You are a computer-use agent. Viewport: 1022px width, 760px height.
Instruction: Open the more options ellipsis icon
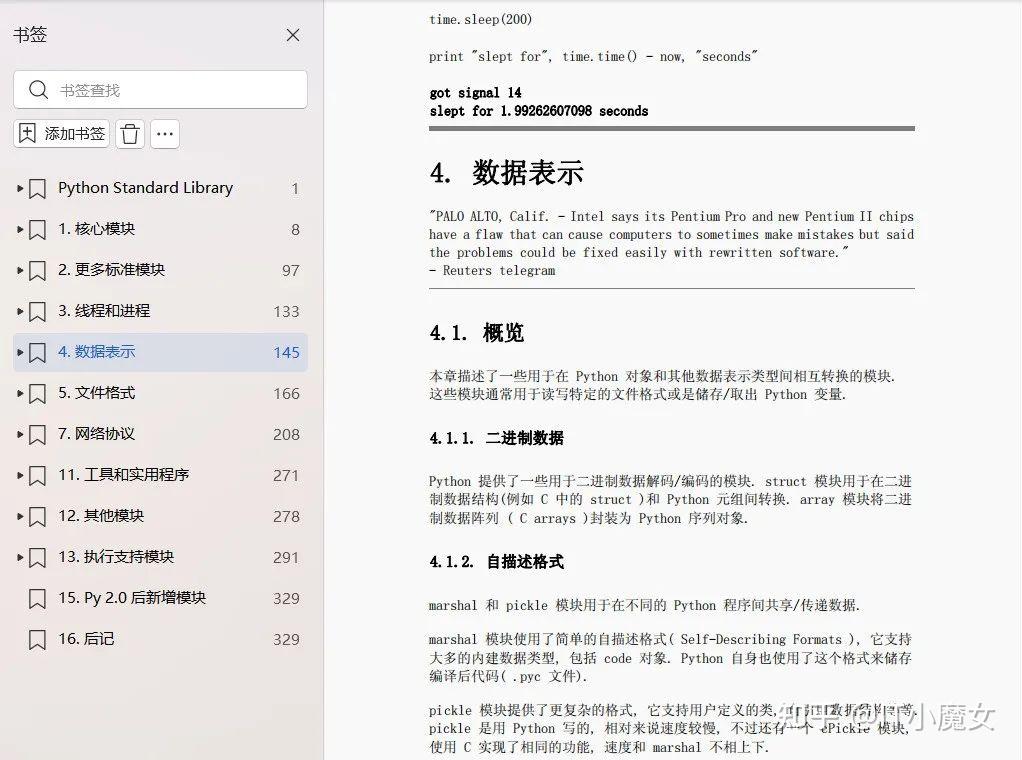164,134
